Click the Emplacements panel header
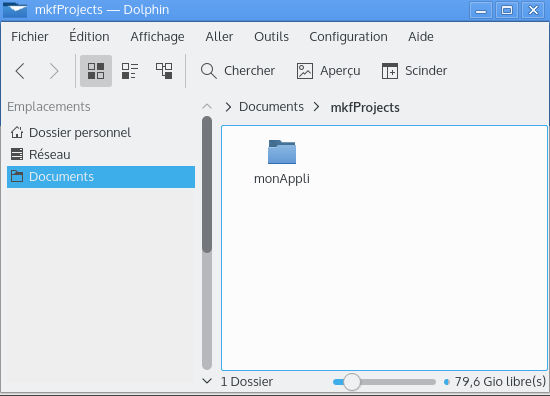 pyautogui.click(x=49, y=107)
